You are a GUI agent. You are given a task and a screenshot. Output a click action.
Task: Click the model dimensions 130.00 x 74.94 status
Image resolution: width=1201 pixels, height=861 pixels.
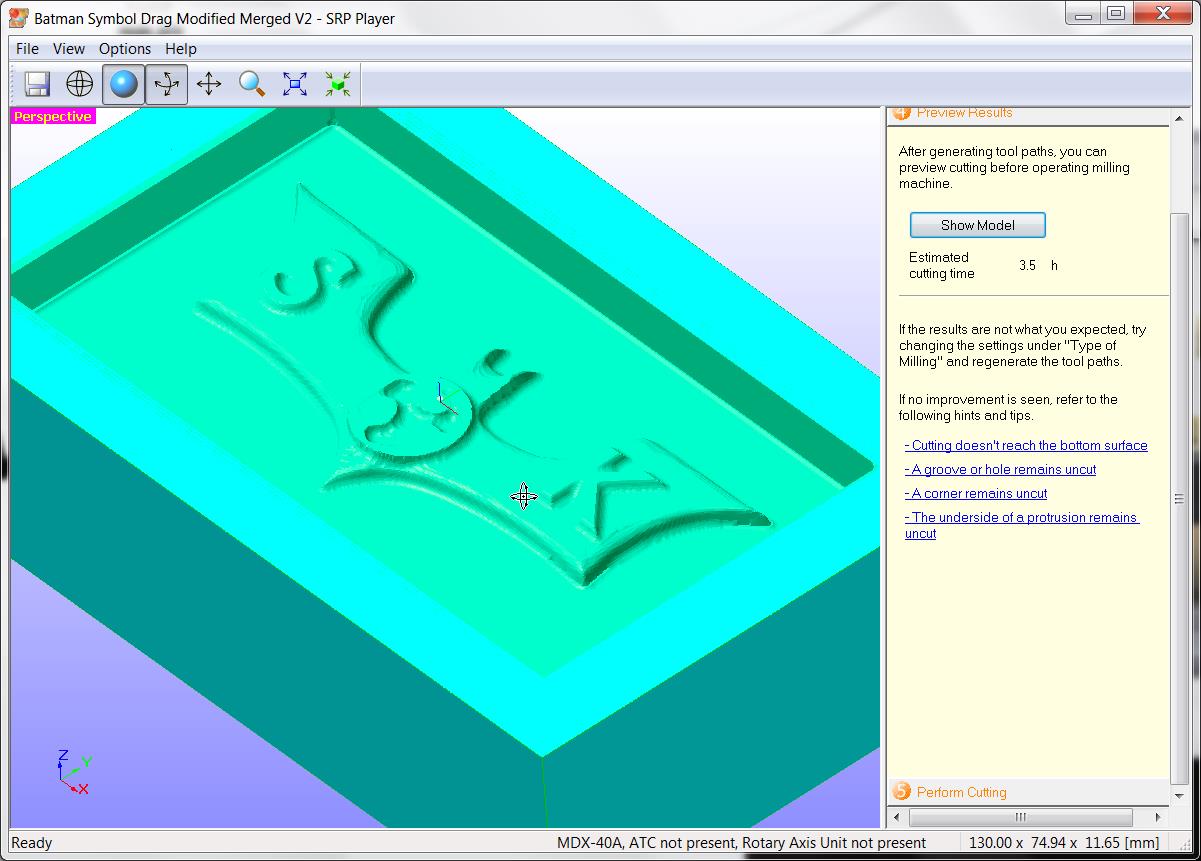(1064, 843)
